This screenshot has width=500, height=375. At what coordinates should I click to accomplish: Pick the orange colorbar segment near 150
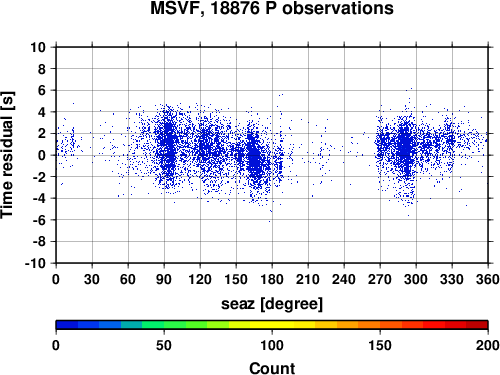[x=369, y=325]
